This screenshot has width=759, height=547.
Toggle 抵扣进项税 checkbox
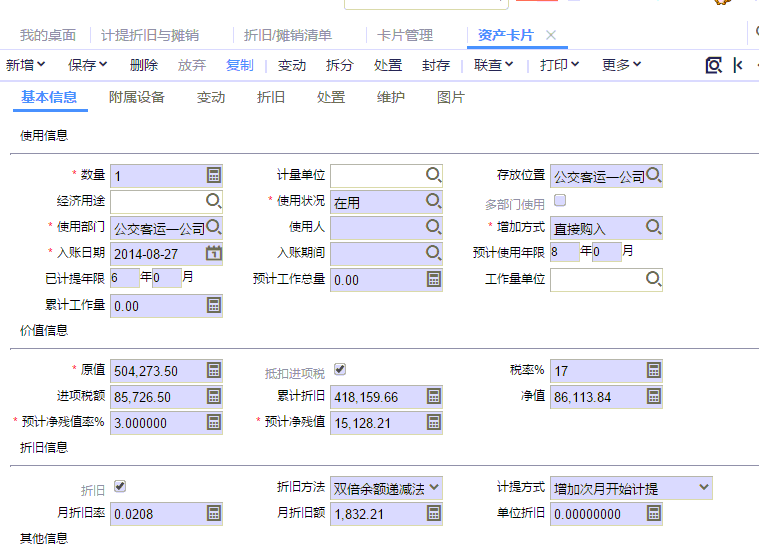[x=340, y=369]
